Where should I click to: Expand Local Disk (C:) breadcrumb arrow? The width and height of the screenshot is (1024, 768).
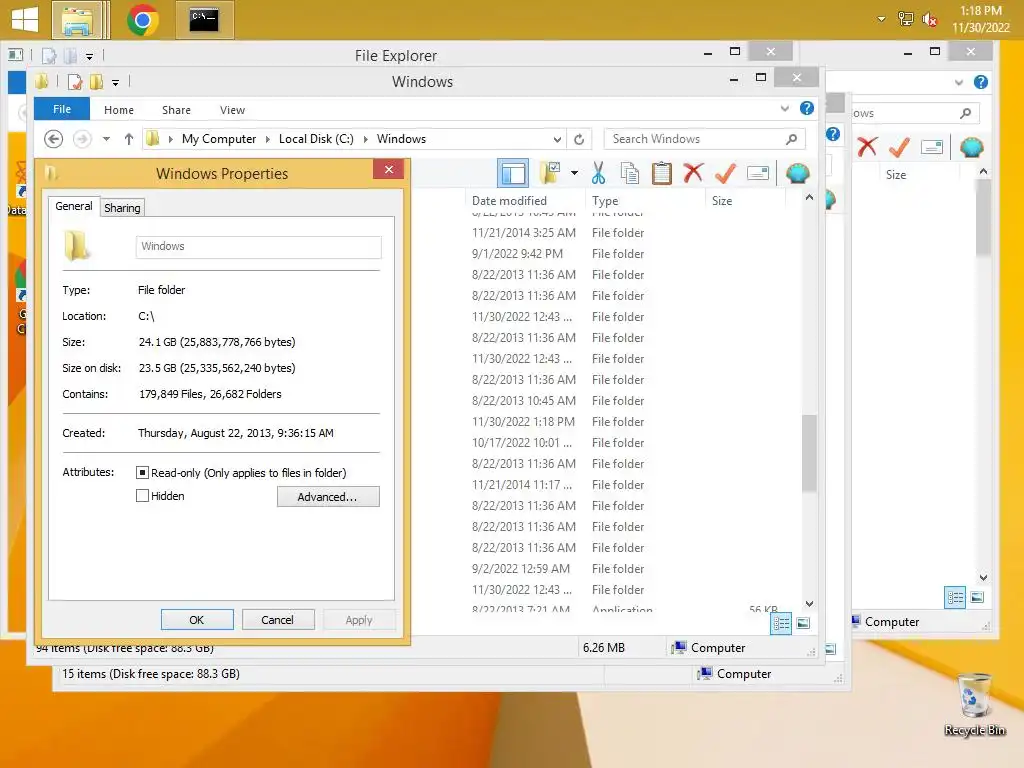[x=365, y=139]
